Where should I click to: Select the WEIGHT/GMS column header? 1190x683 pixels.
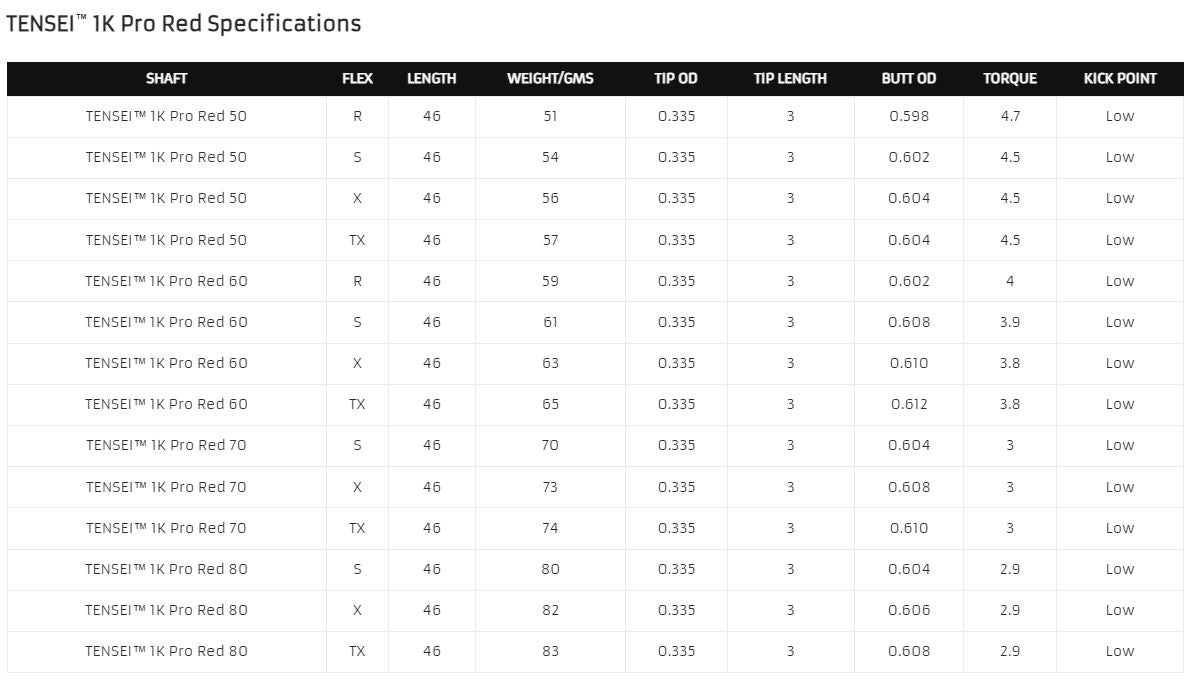[550, 79]
